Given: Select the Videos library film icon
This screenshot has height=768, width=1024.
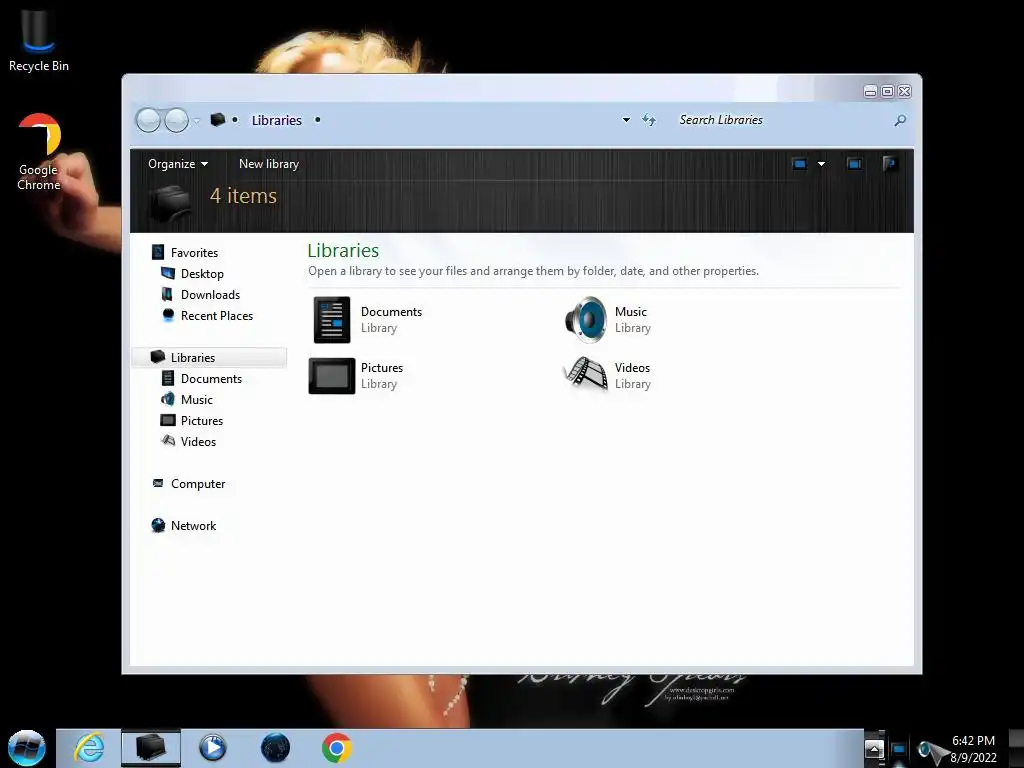Looking at the screenshot, I should click(x=585, y=375).
